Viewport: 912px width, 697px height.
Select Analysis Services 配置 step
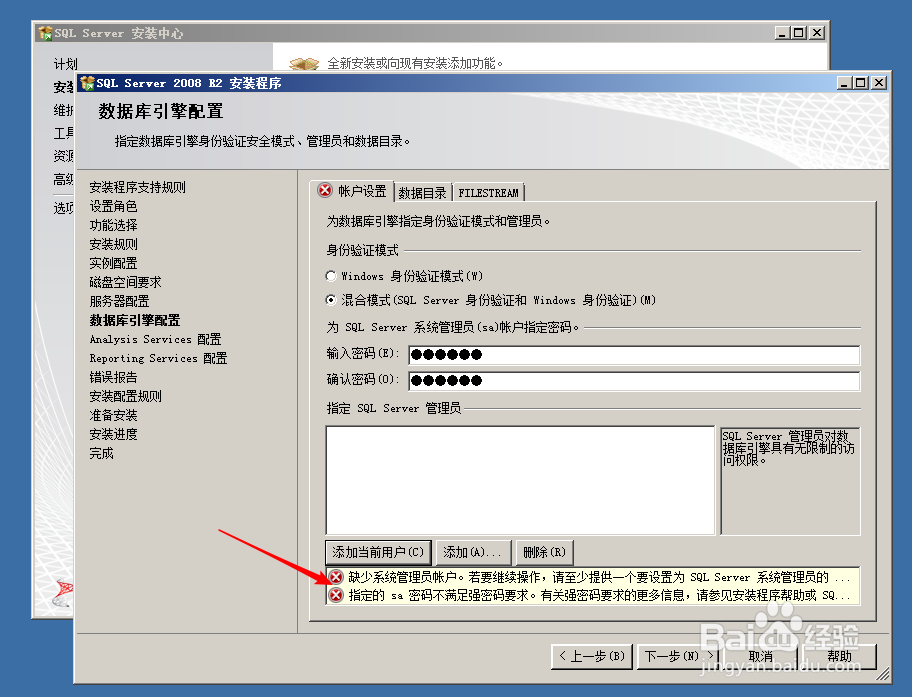click(155, 339)
